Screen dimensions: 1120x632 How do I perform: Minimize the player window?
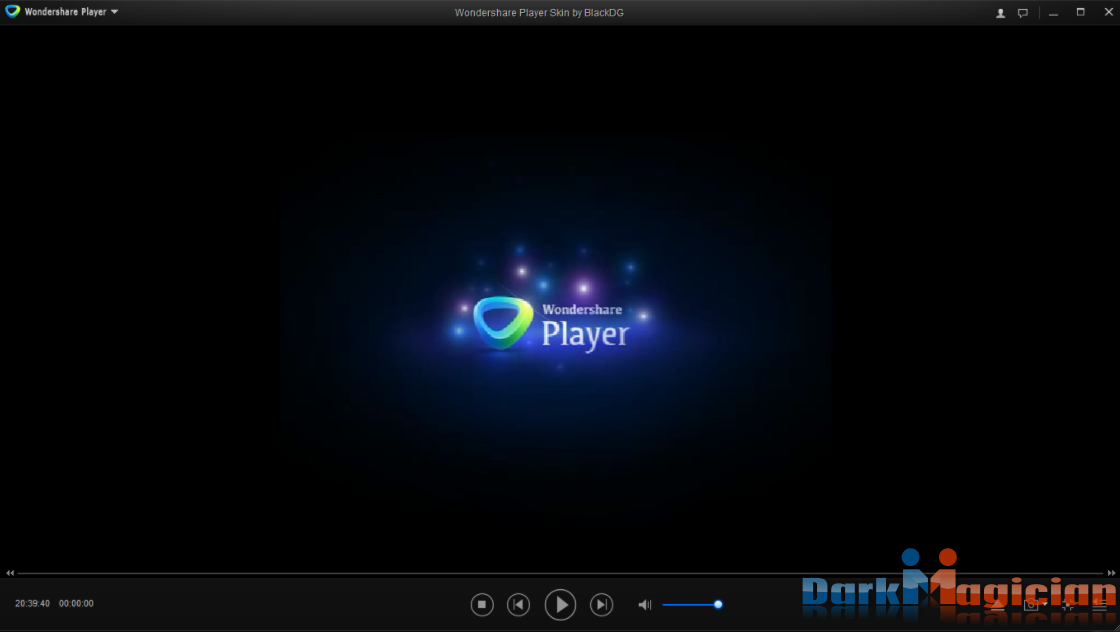tap(1054, 13)
